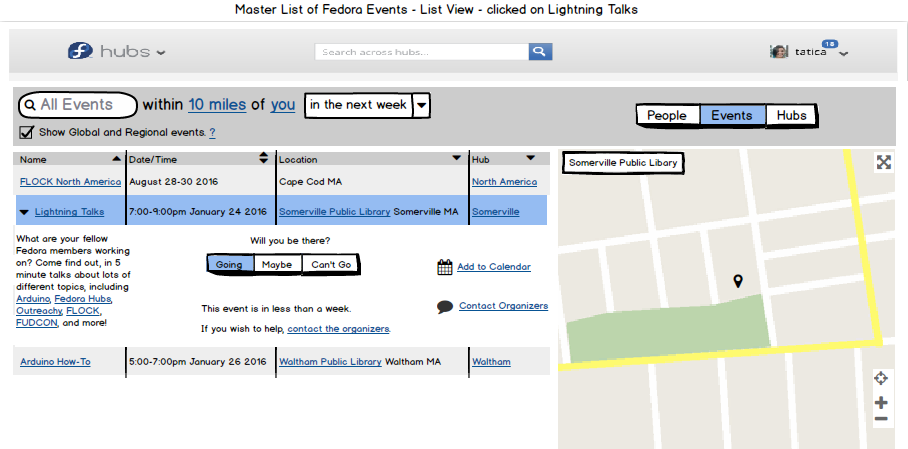The height and width of the screenshot is (449, 908).
Task: Open the Waltham Public Library link
Action: pos(330,362)
